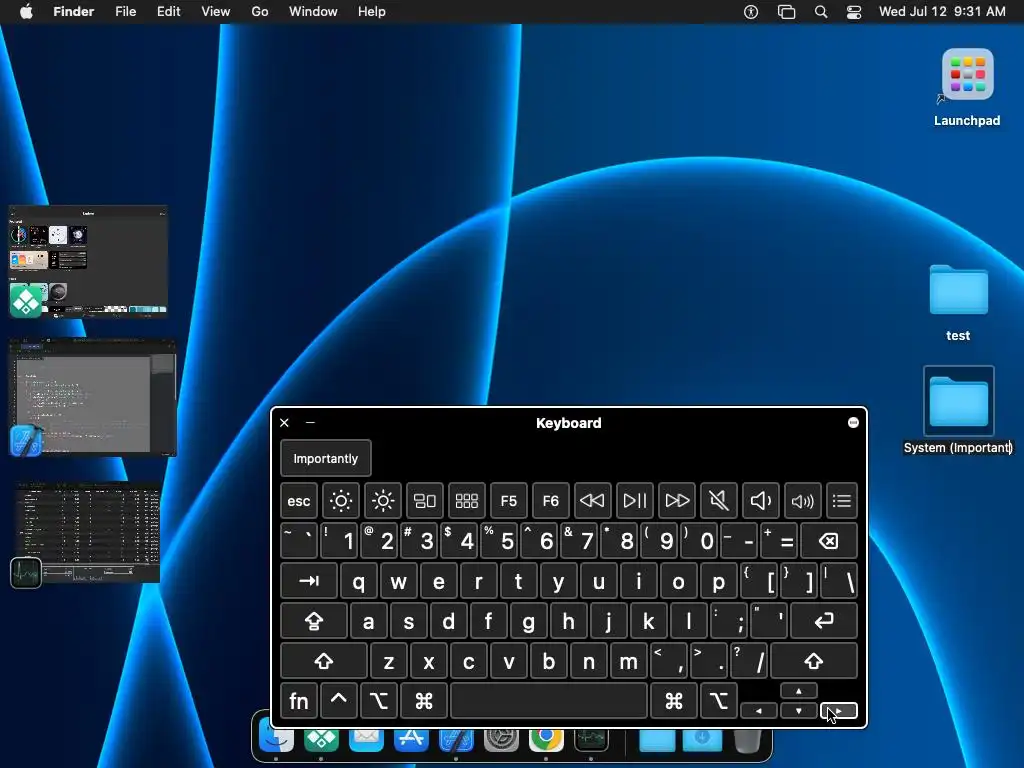Toggle the right command modifier key
Screen dimensions: 1024x768
[x=674, y=701]
